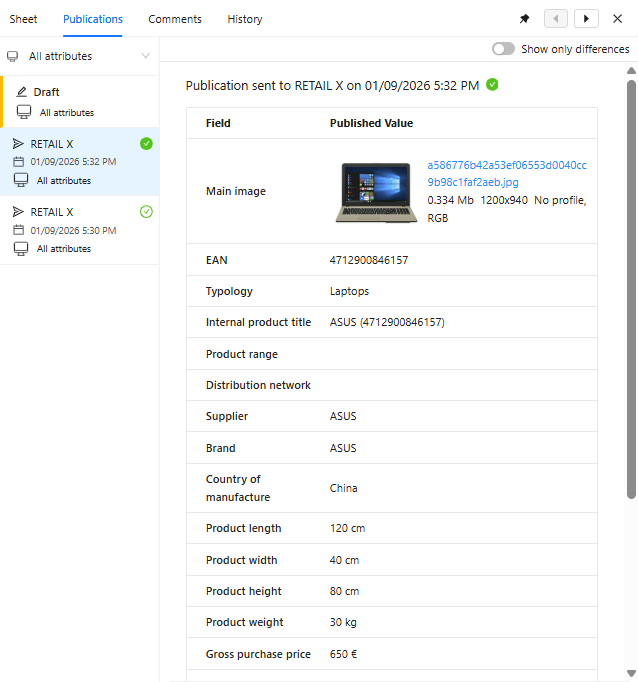
Task: Open the Comments tab
Action: tap(175, 19)
